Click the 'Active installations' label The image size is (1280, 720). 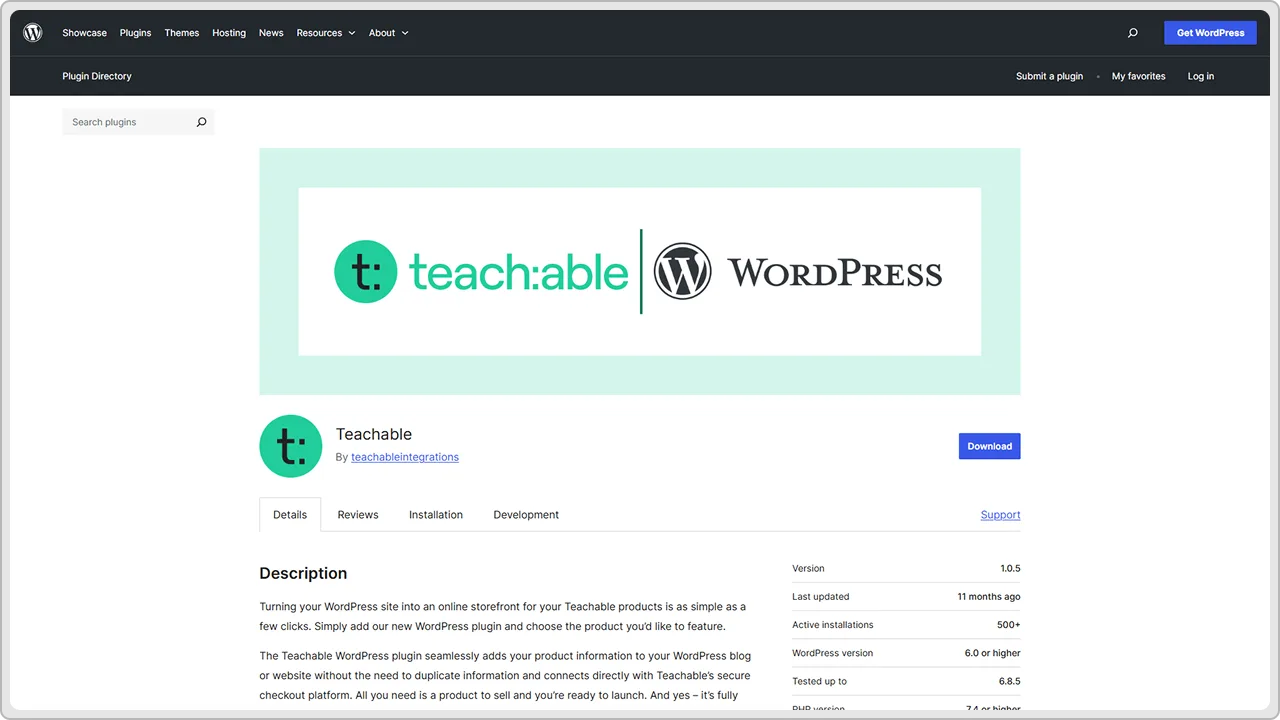[x=833, y=625]
